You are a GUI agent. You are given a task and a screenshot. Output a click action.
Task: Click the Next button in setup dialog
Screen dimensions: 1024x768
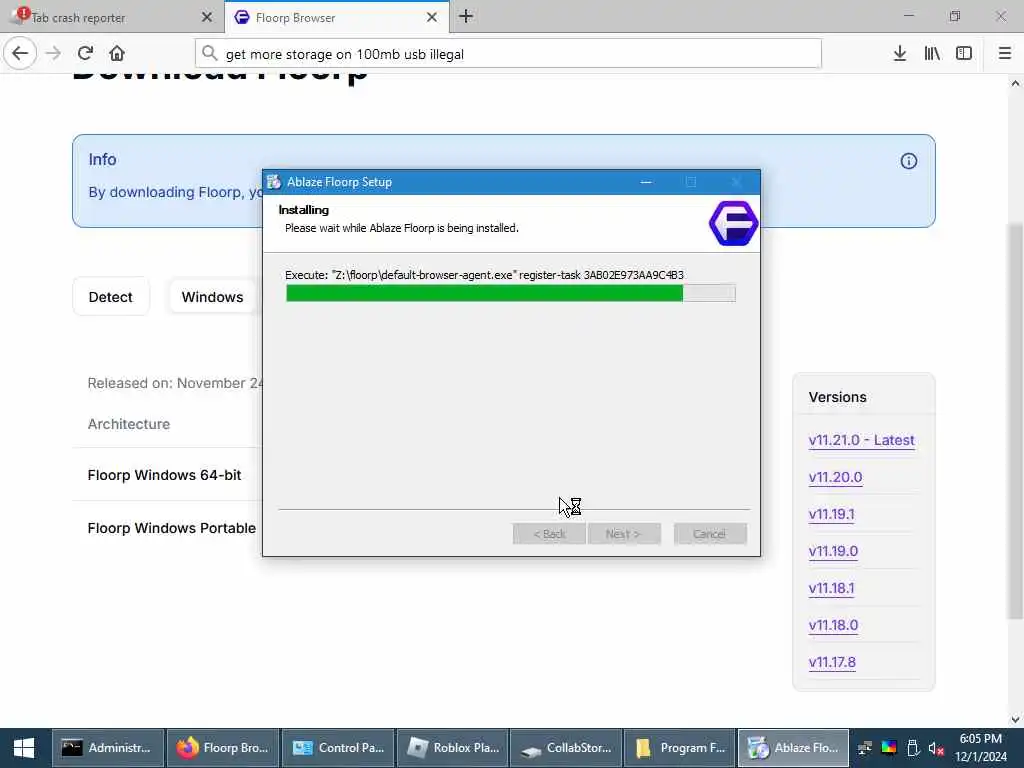(x=624, y=534)
